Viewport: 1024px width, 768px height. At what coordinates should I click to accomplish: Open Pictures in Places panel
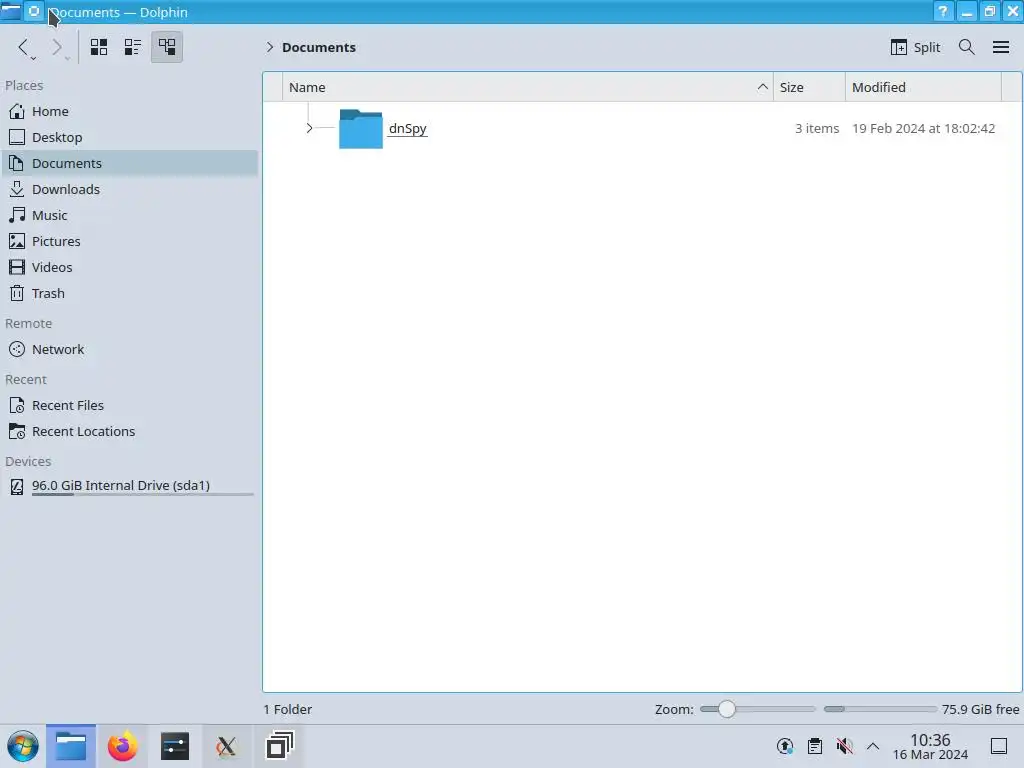point(129,241)
